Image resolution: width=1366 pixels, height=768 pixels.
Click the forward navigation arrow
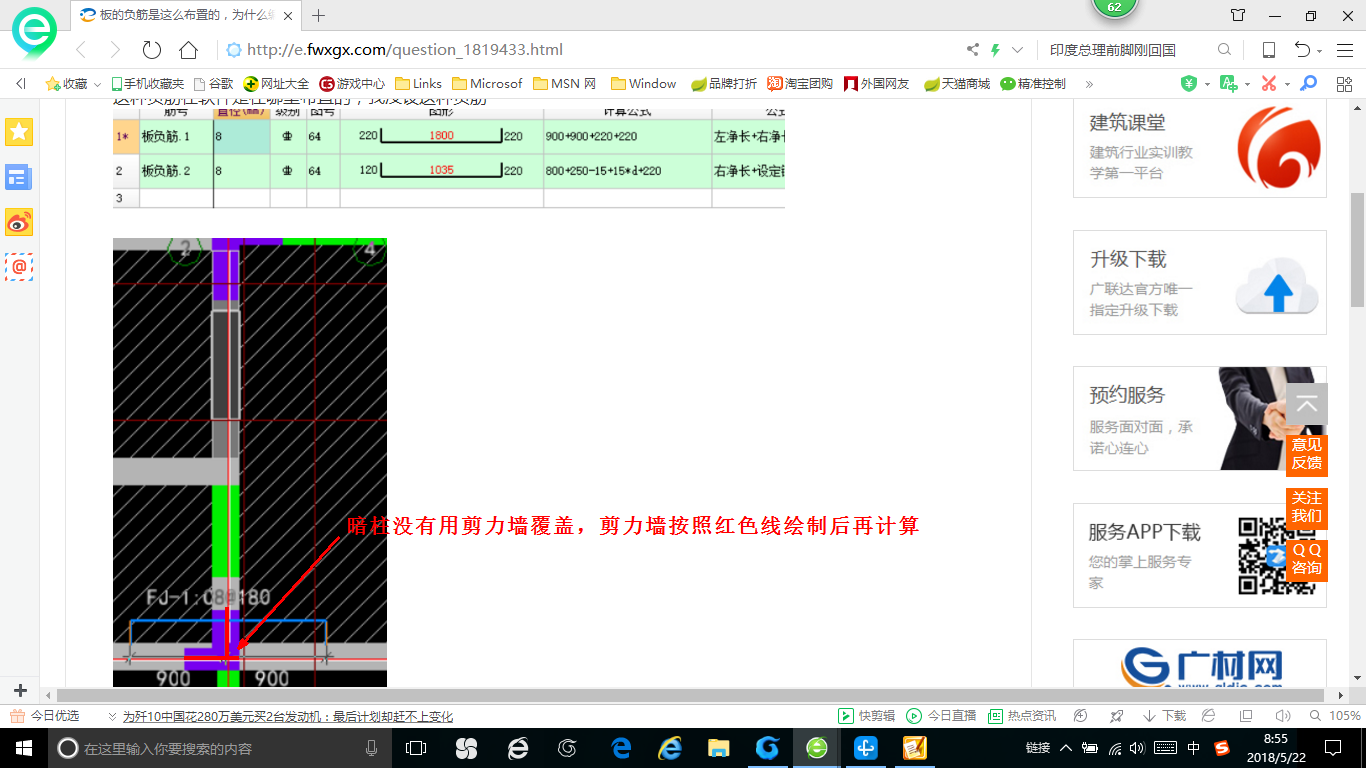tap(115, 50)
